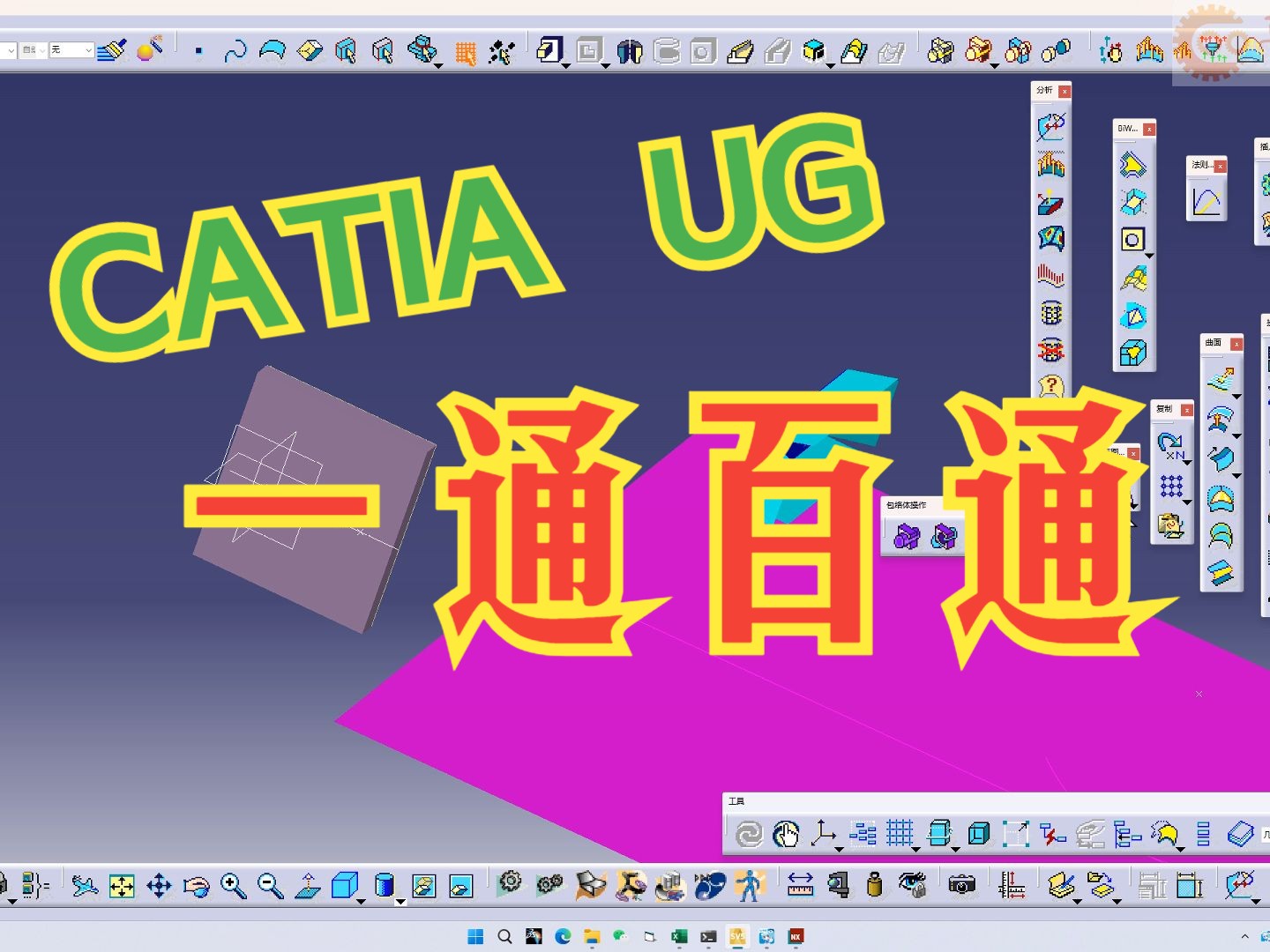1270x952 pixels.
Task: Click the 包络体操作 toolbar title
Action: click(906, 505)
